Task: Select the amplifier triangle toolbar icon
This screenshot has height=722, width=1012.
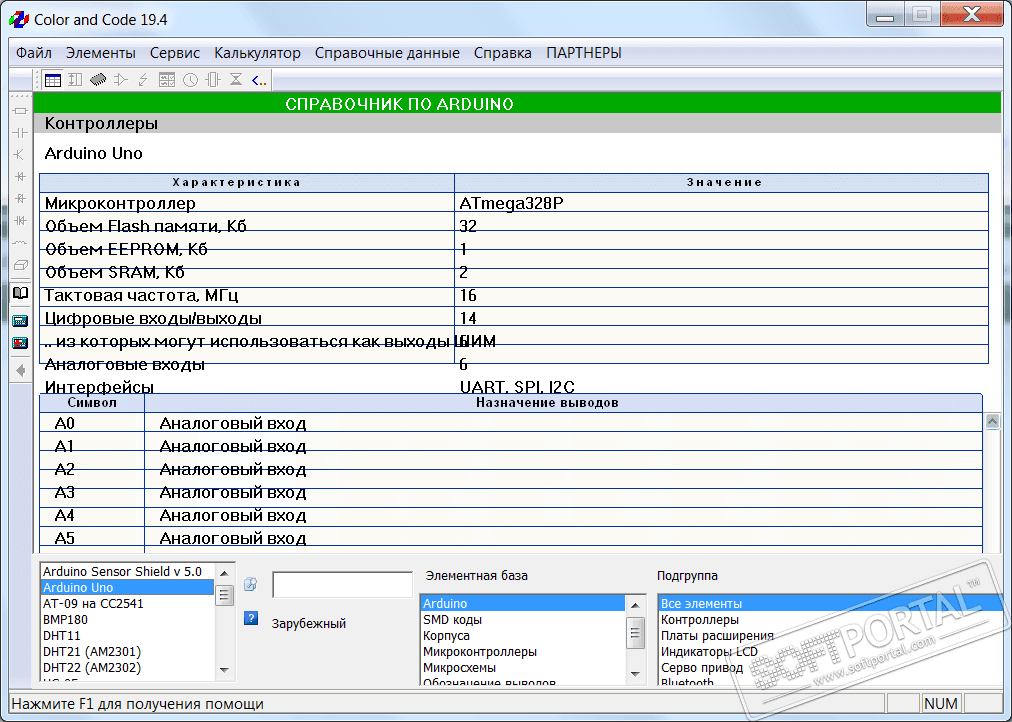Action: 121,80
